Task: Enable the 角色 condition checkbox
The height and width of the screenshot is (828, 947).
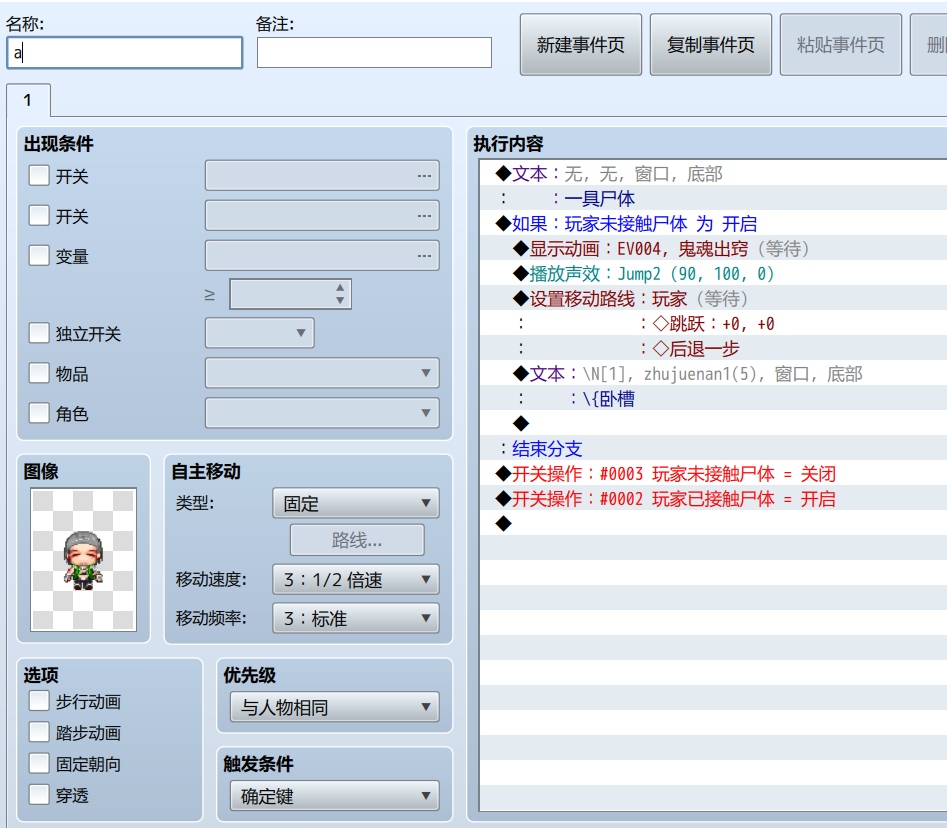Action: click(x=39, y=413)
